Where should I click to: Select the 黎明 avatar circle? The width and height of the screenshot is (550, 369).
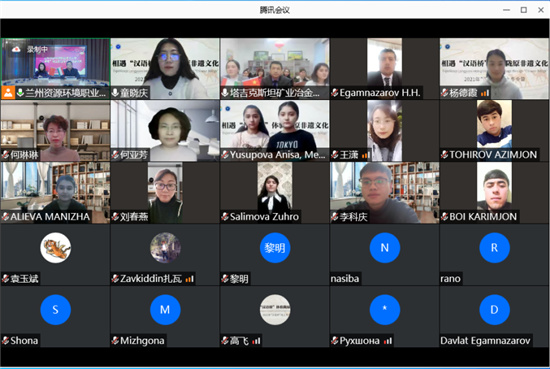[275, 248]
